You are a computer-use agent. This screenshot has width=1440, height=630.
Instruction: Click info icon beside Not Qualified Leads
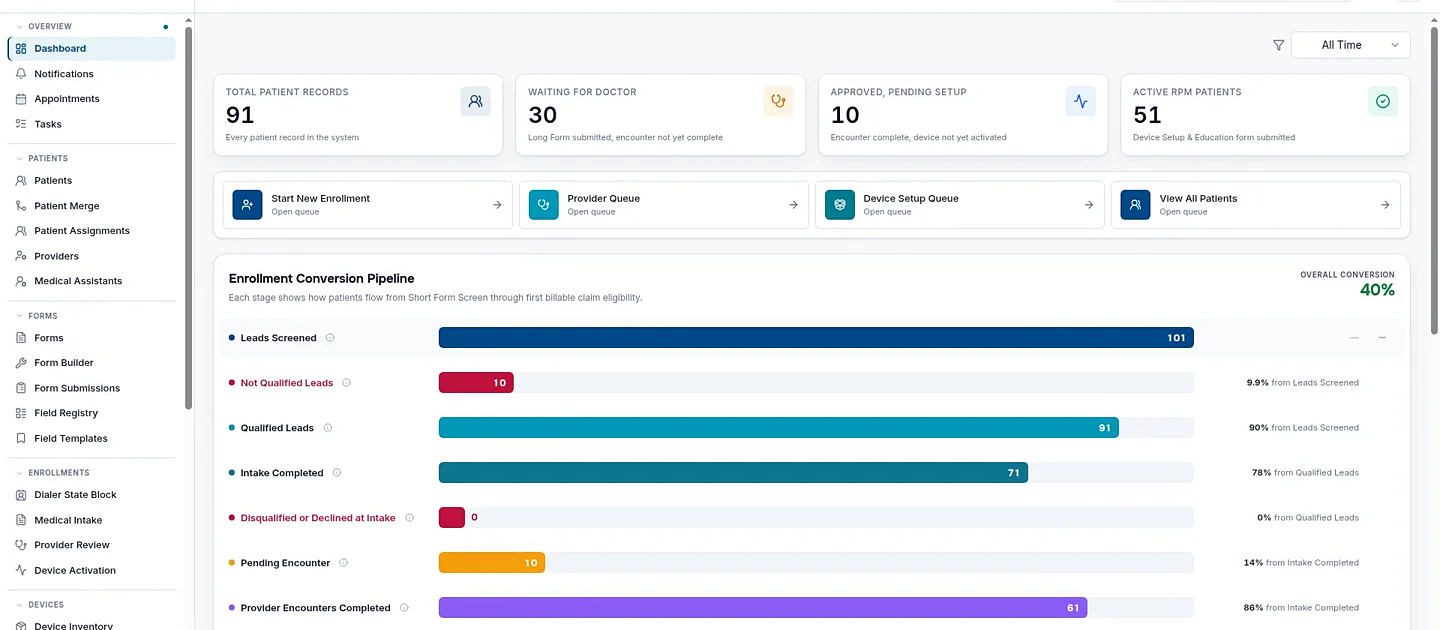pos(347,383)
